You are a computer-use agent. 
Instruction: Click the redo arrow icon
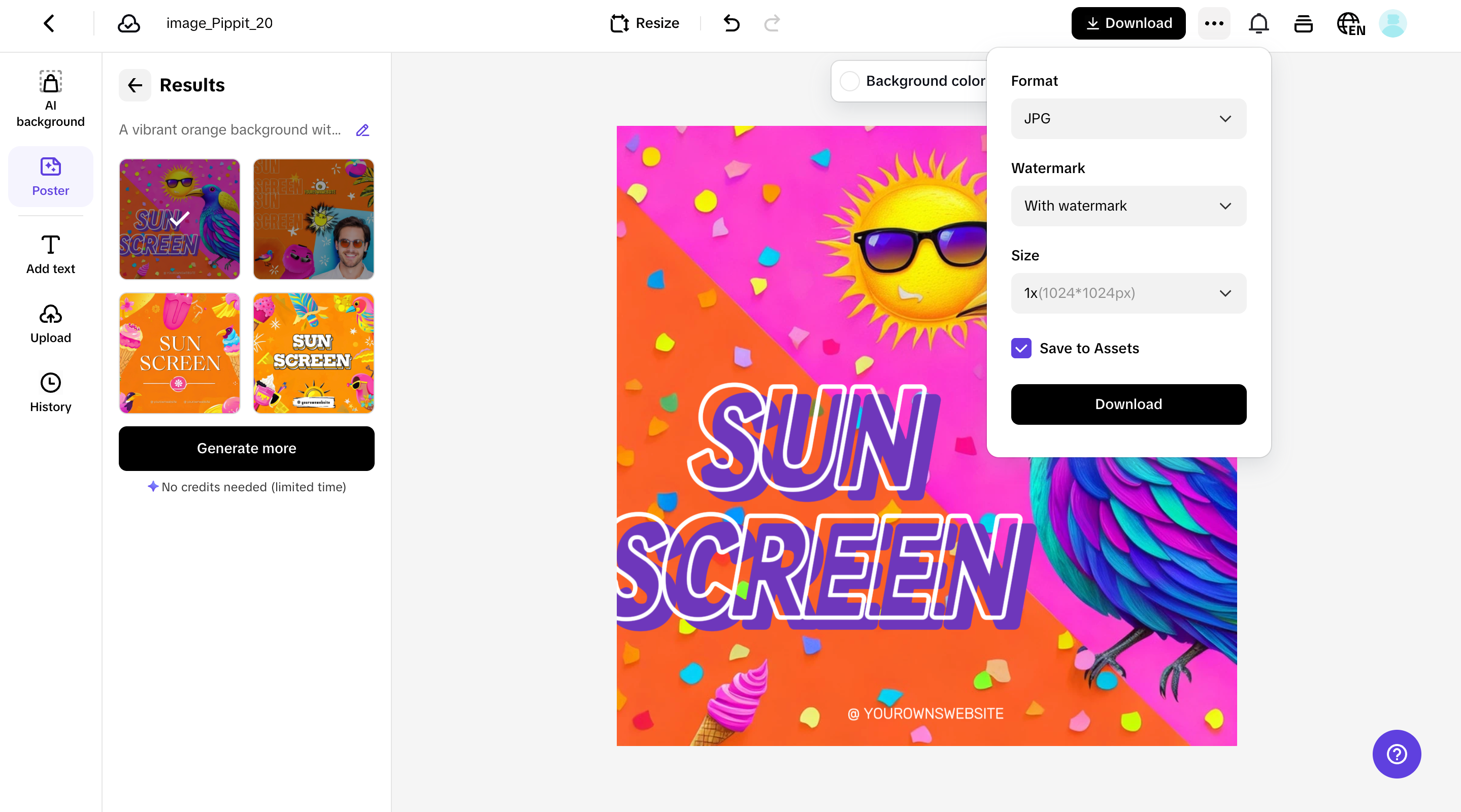(x=772, y=23)
